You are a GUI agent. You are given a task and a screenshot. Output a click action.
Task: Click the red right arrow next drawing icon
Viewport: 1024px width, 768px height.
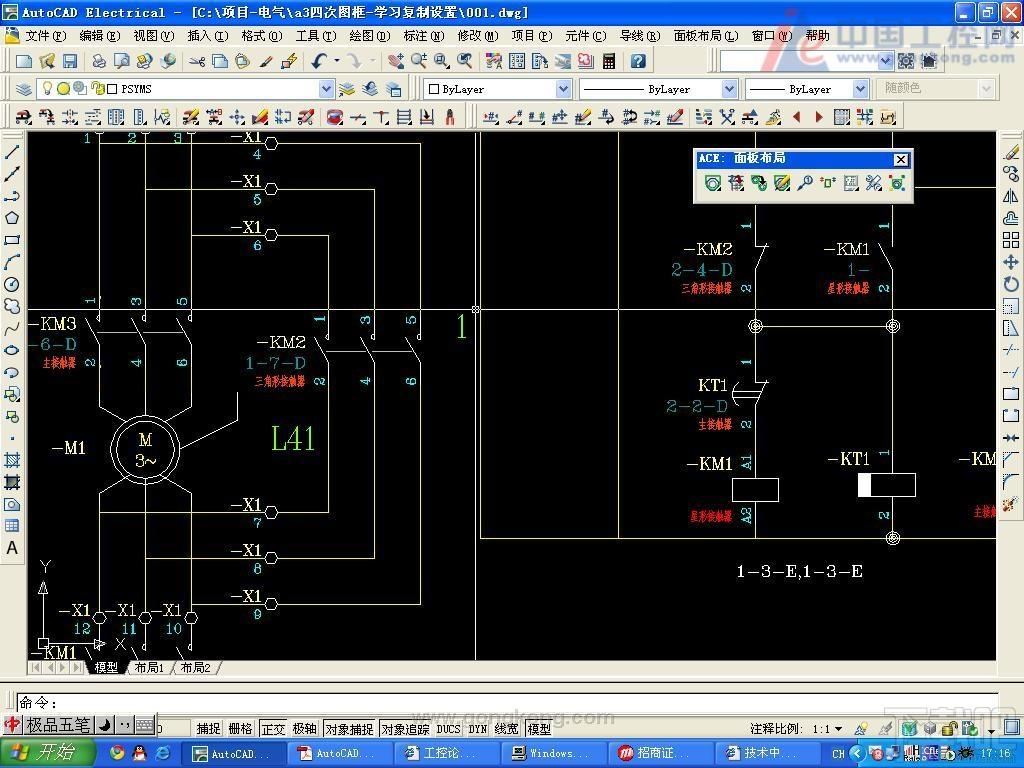click(819, 118)
